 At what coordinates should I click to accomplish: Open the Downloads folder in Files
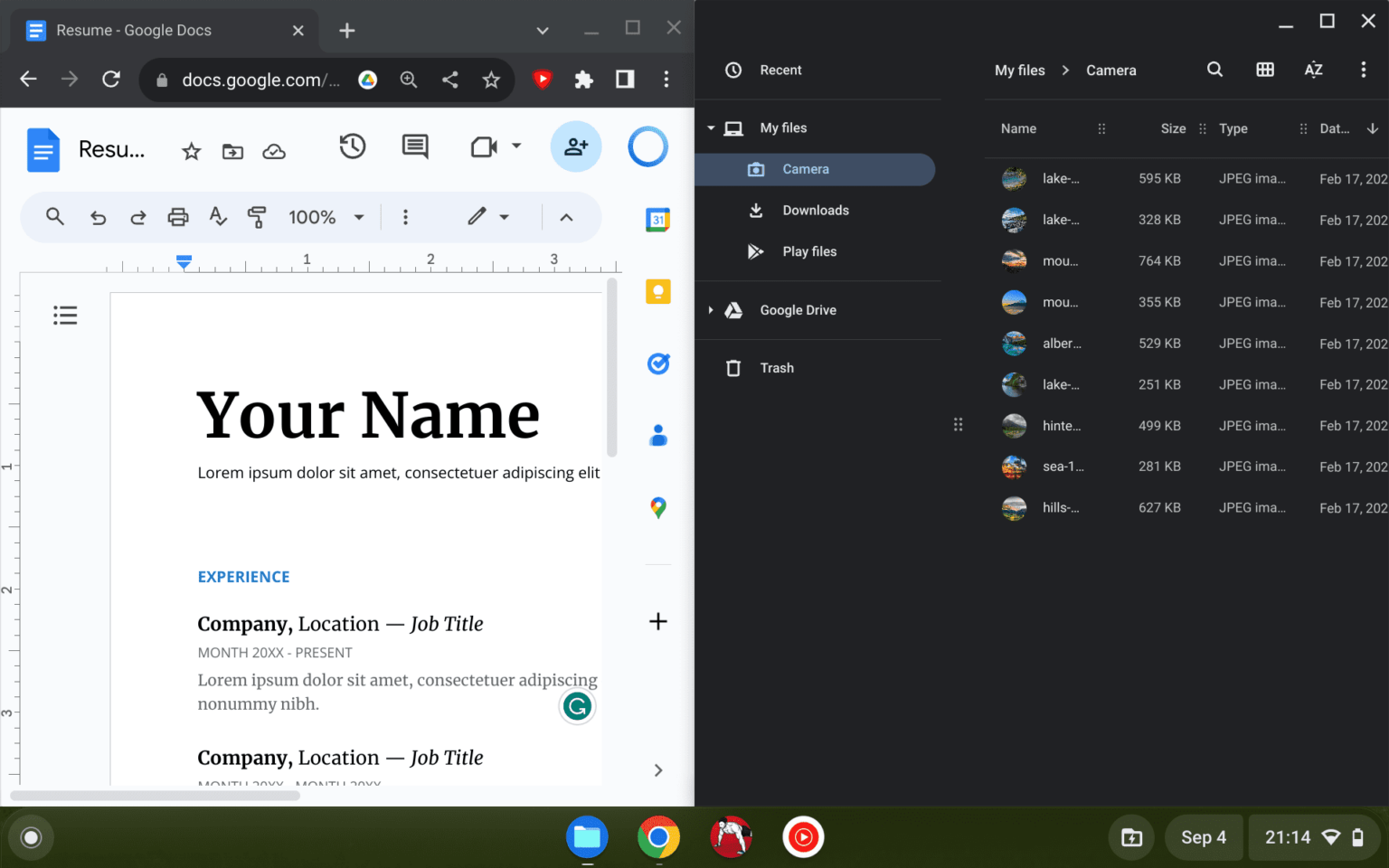coord(815,210)
